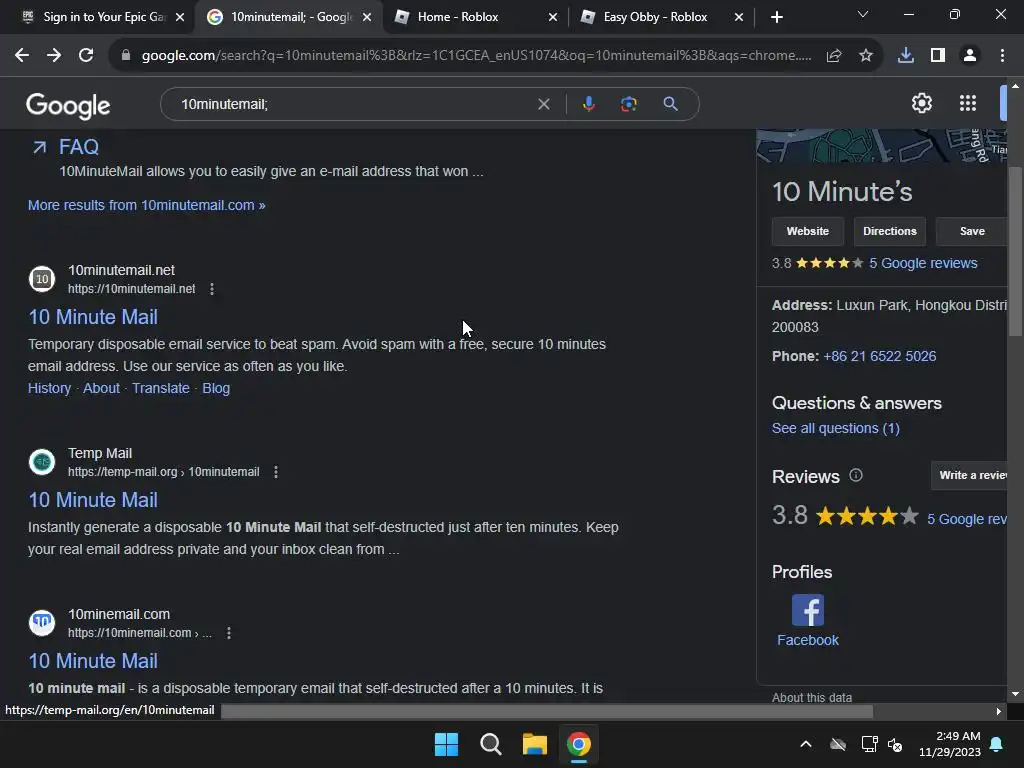The image size is (1024, 768).
Task: Click the horizontal scrollbar at page bottom
Action: (547, 711)
